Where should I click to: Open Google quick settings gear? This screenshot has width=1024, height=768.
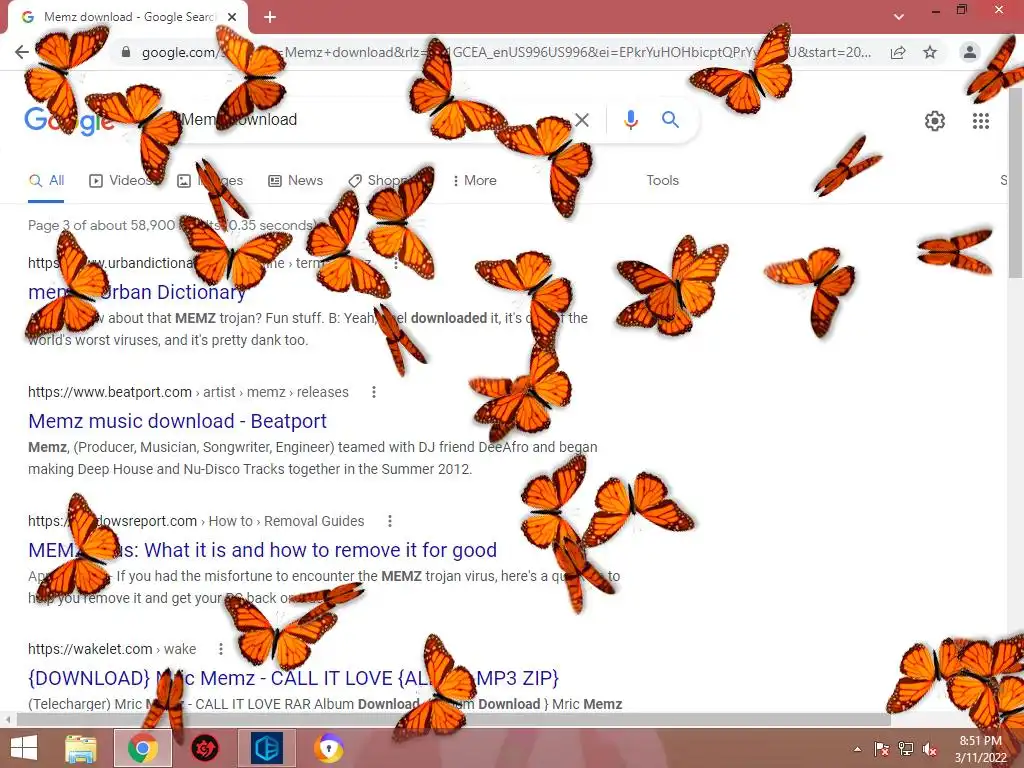pos(935,121)
